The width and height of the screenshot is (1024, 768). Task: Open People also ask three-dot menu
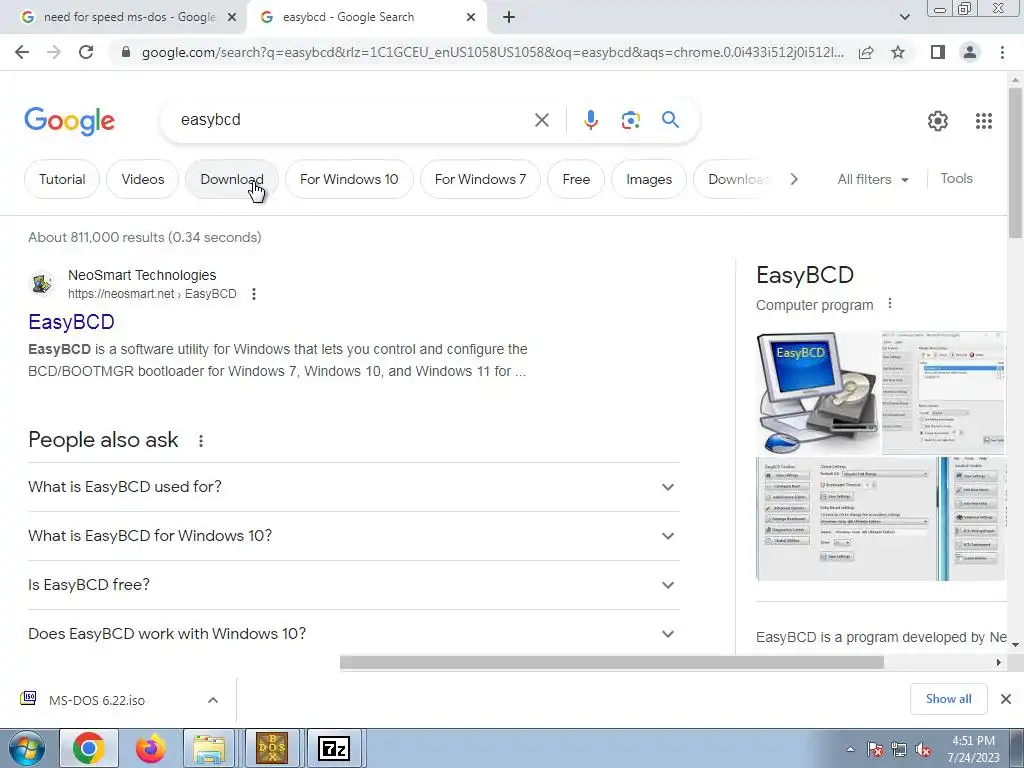coord(201,441)
